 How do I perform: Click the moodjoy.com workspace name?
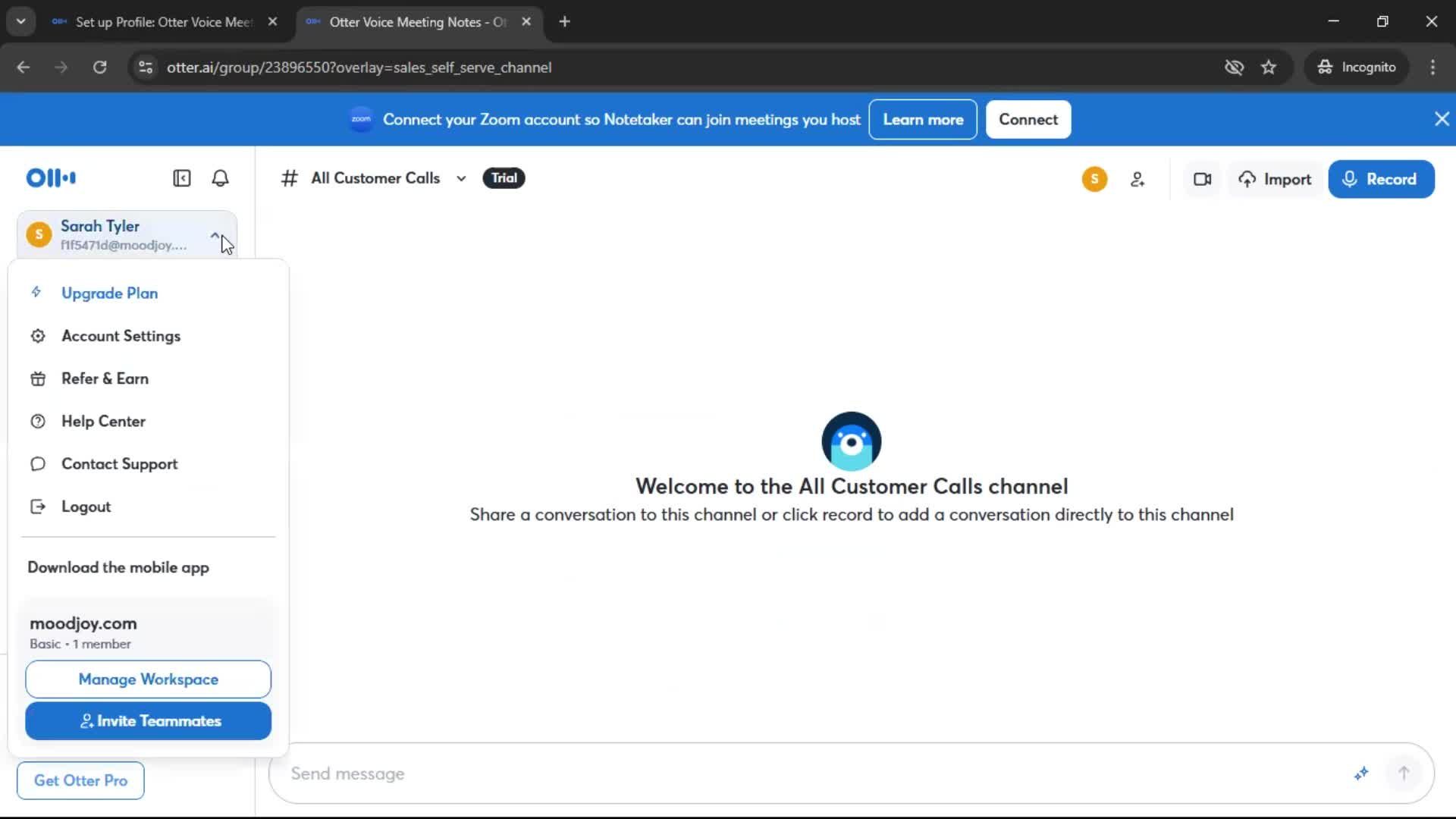[x=83, y=623]
